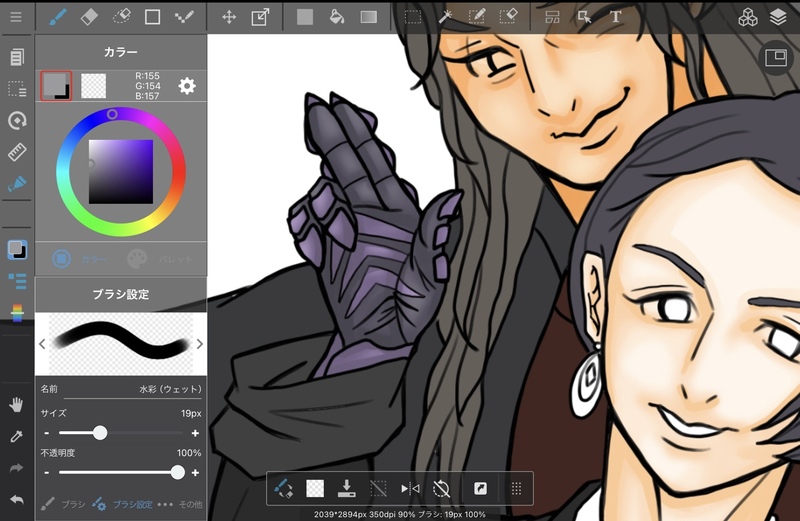This screenshot has height=521, width=800.
Task: Toggle brush/eraser switch in shortcut bar
Action: (x=283, y=488)
